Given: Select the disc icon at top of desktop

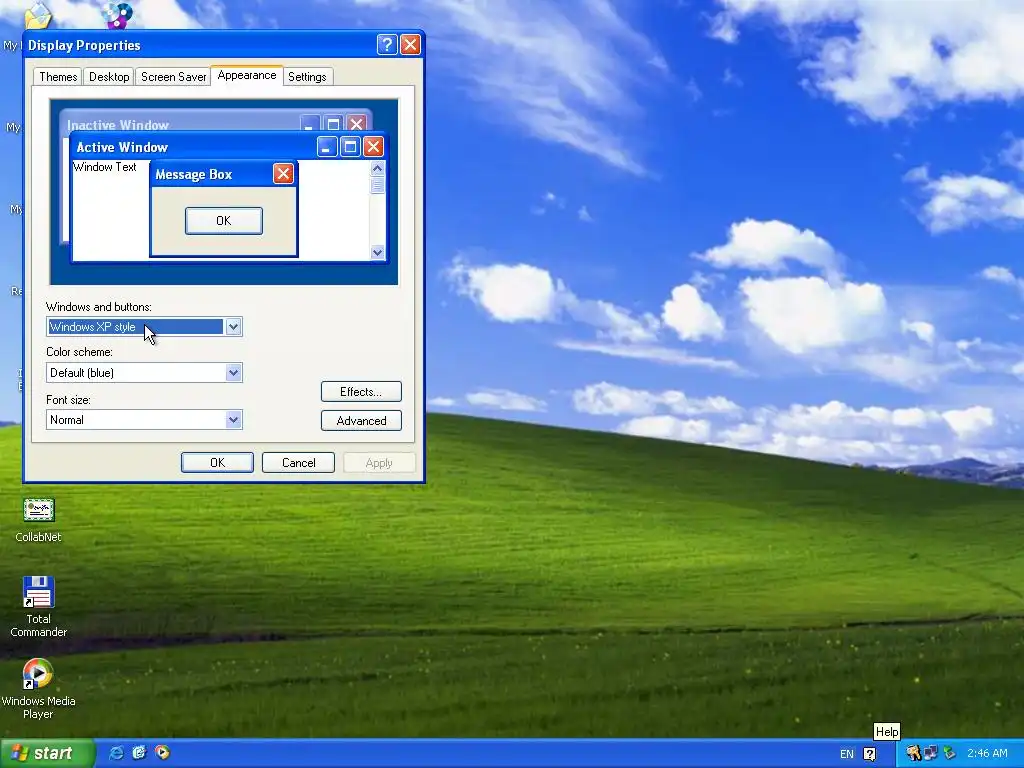Looking at the screenshot, I should pyautogui.click(x=118, y=14).
